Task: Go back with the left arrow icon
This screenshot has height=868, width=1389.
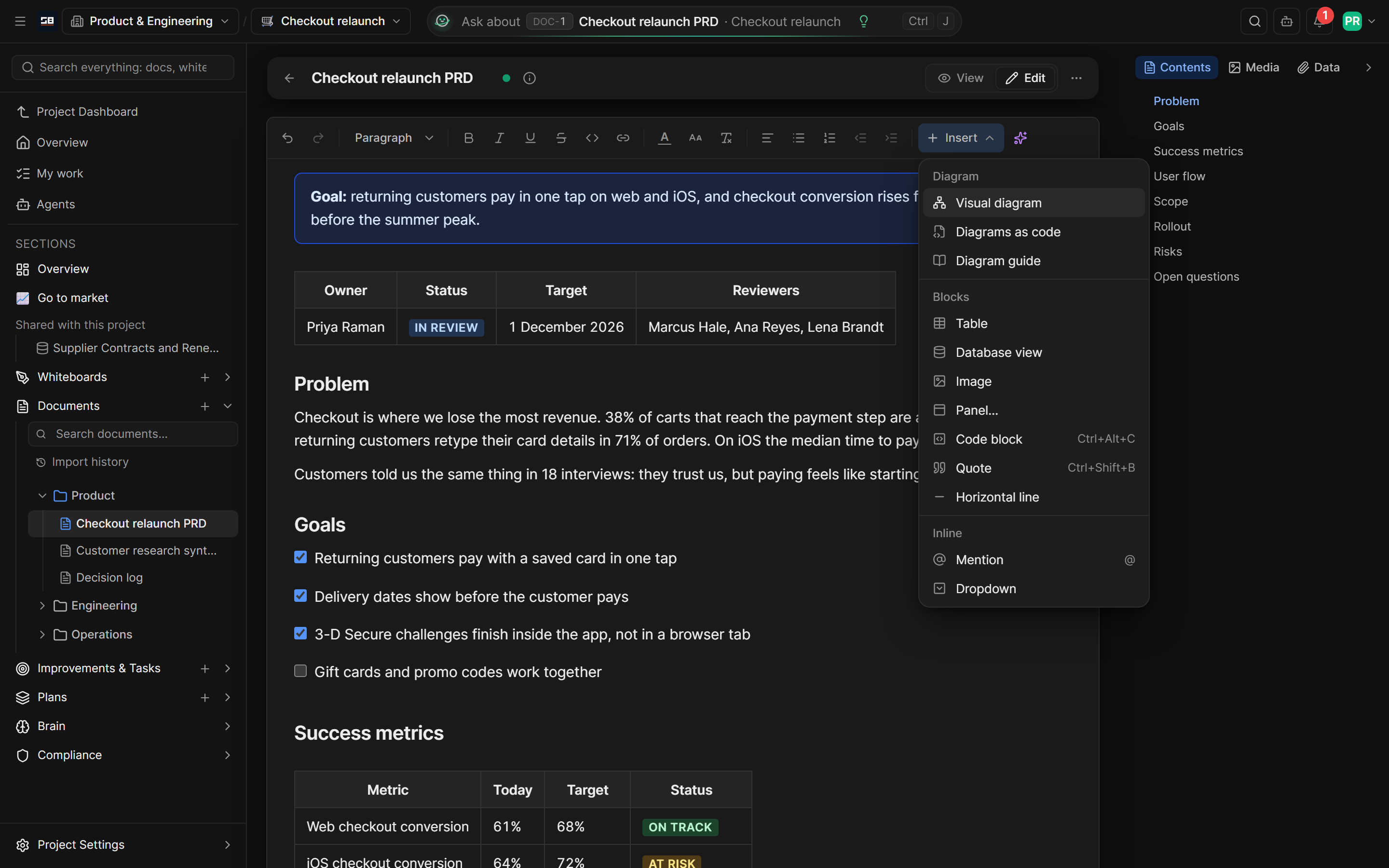Action: 289,78
